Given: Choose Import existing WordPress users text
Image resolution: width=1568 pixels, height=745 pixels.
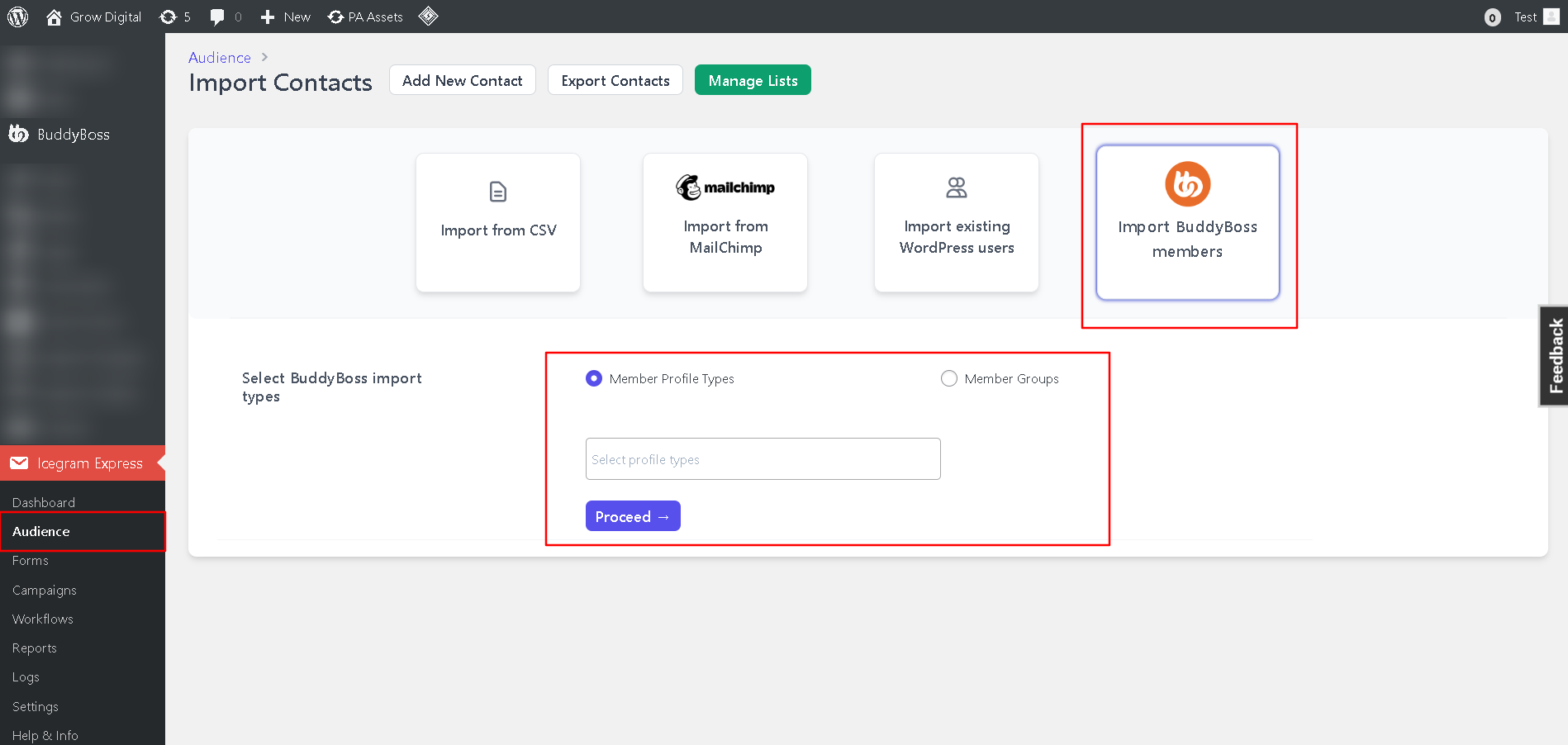Looking at the screenshot, I should (x=957, y=236).
